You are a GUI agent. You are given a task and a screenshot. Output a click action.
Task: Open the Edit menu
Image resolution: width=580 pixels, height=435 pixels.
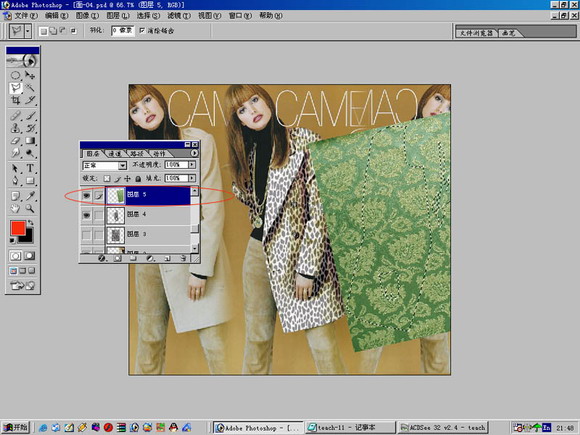pyautogui.click(x=56, y=16)
